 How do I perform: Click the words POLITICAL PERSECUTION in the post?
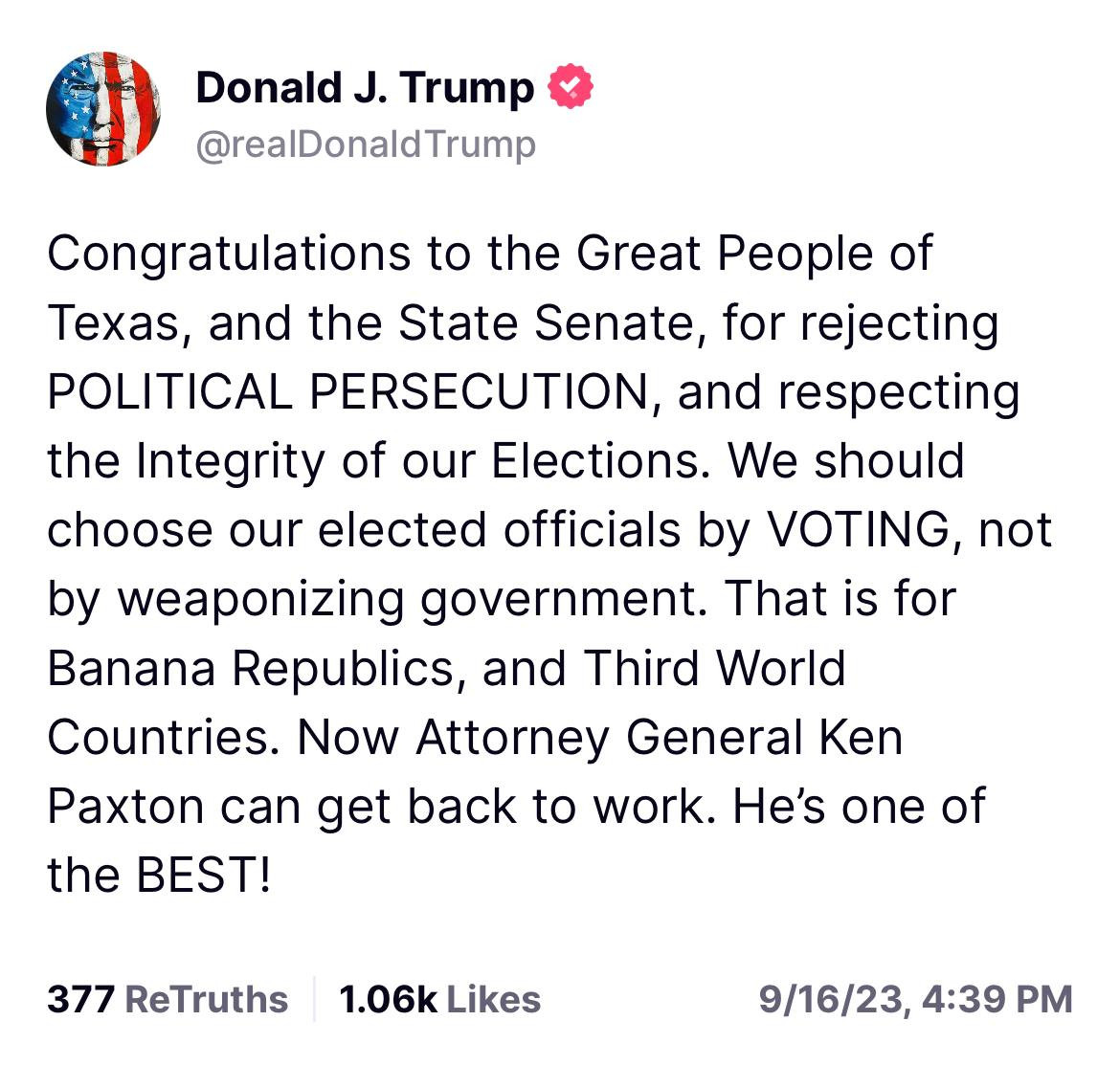347,392
